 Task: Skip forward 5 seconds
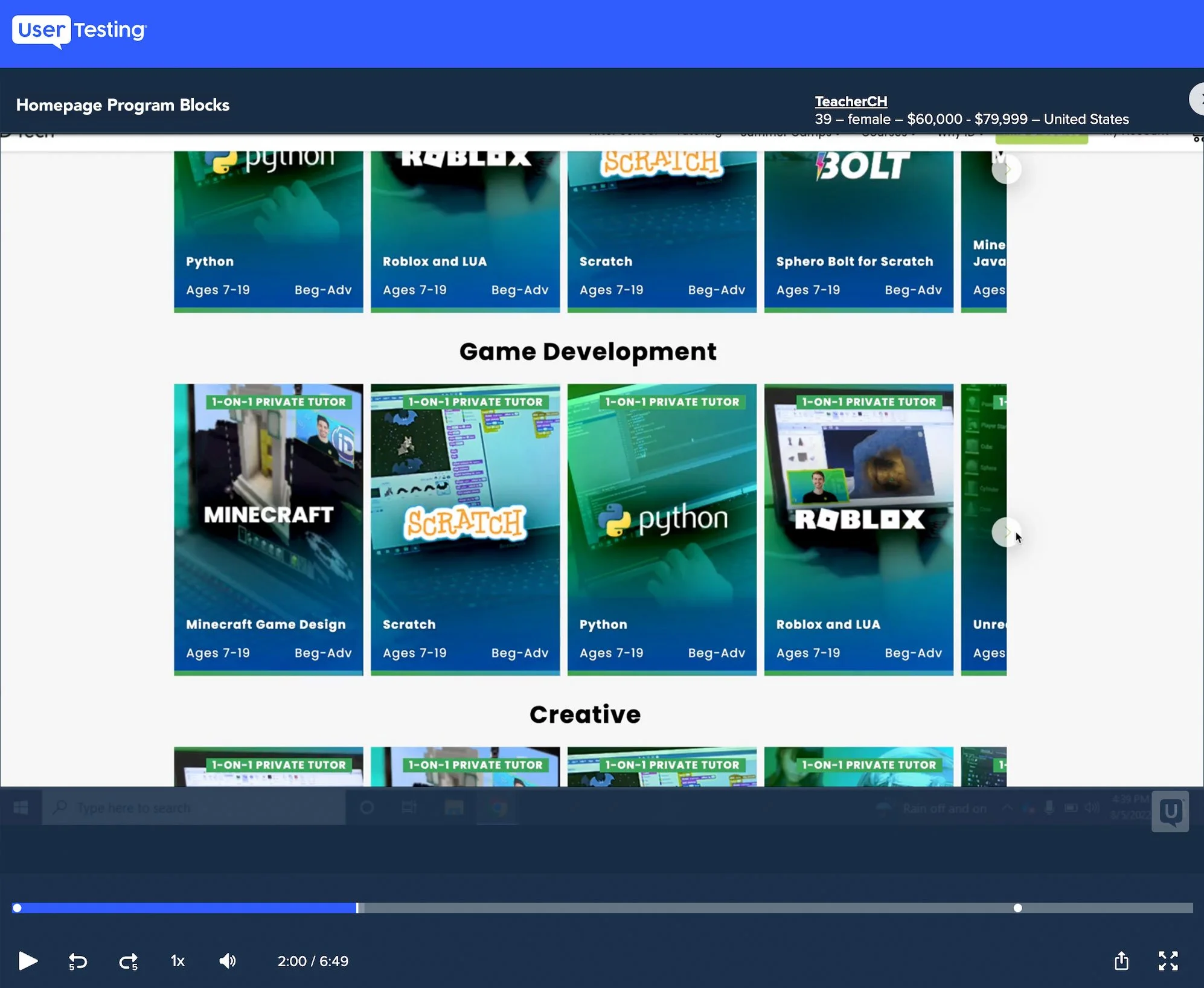[128, 961]
